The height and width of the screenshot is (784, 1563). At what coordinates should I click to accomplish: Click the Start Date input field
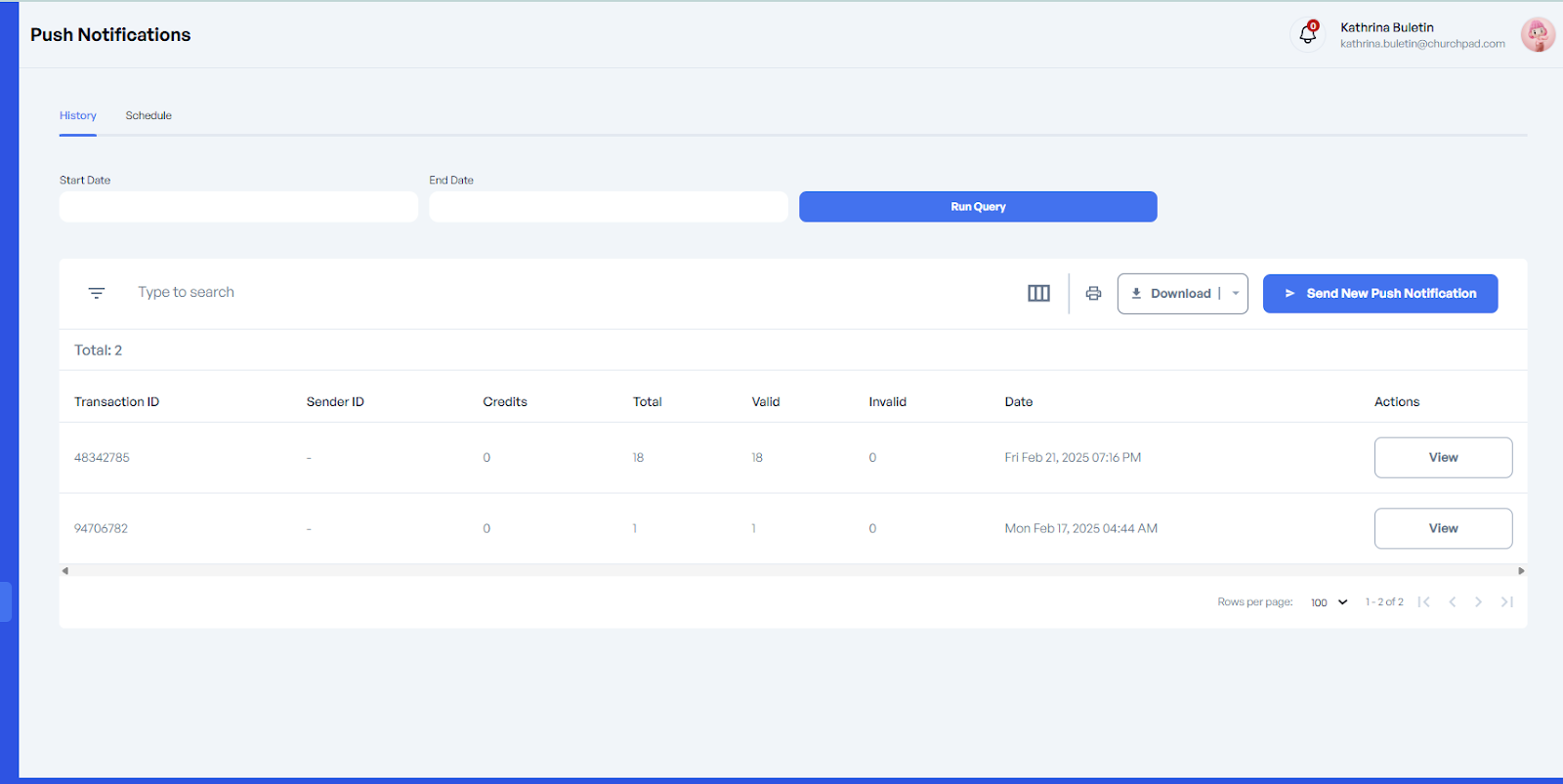tap(238, 207)
